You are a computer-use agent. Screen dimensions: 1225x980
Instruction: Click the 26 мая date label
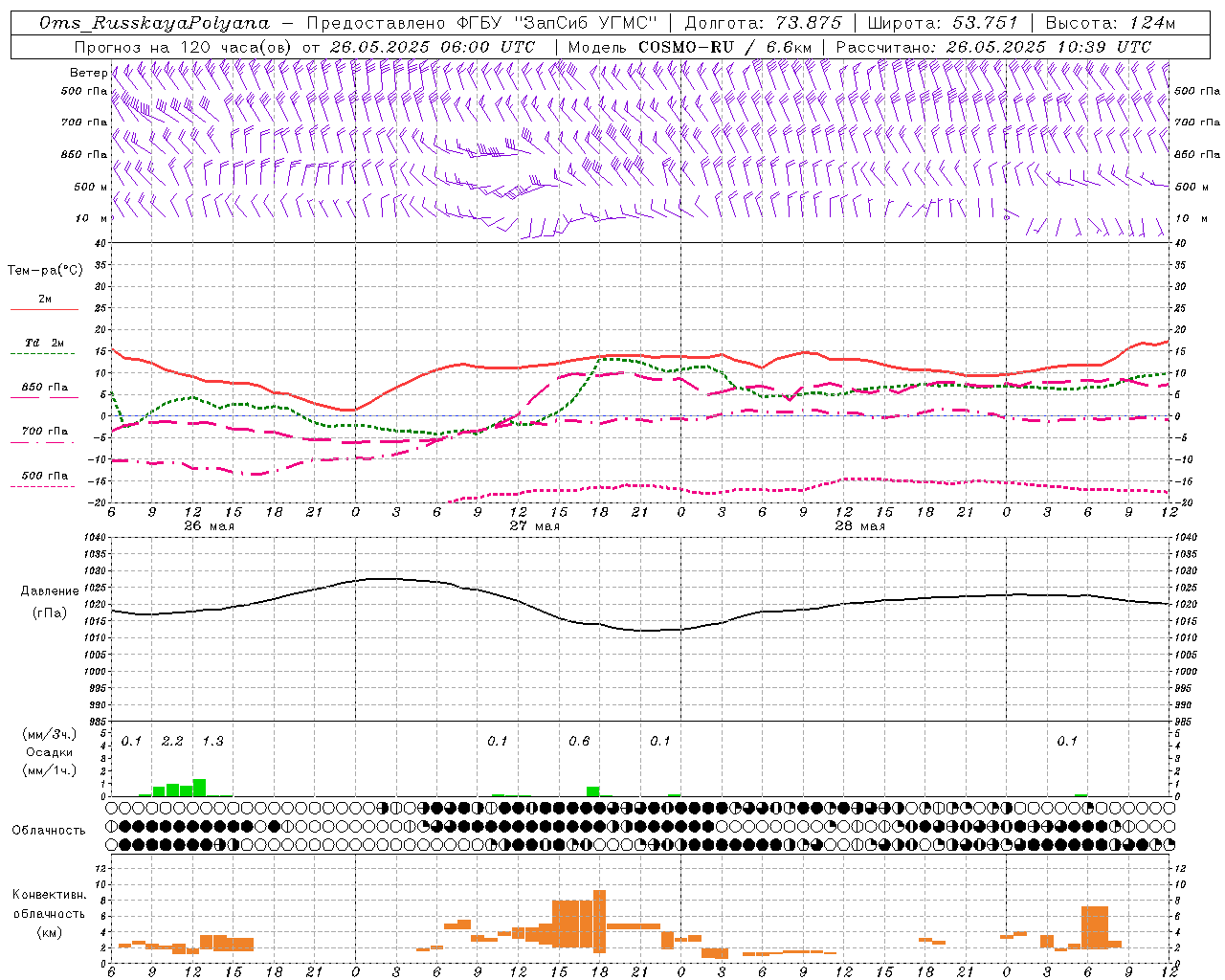(210, 526)
